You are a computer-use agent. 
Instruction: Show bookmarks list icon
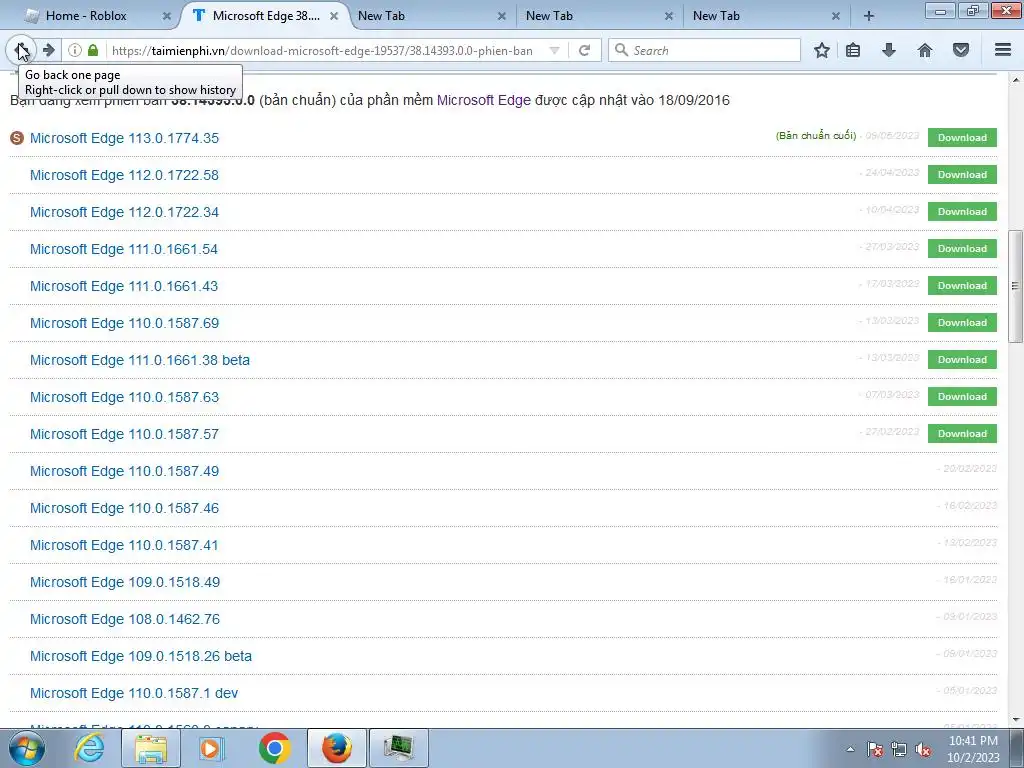point(853,50)
